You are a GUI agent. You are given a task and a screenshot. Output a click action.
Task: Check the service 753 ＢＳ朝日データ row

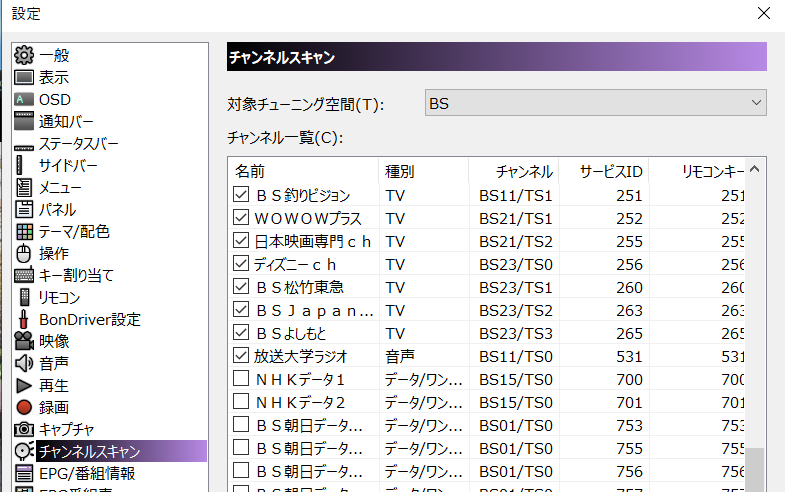pyautogui.click(x=241, y=424)
